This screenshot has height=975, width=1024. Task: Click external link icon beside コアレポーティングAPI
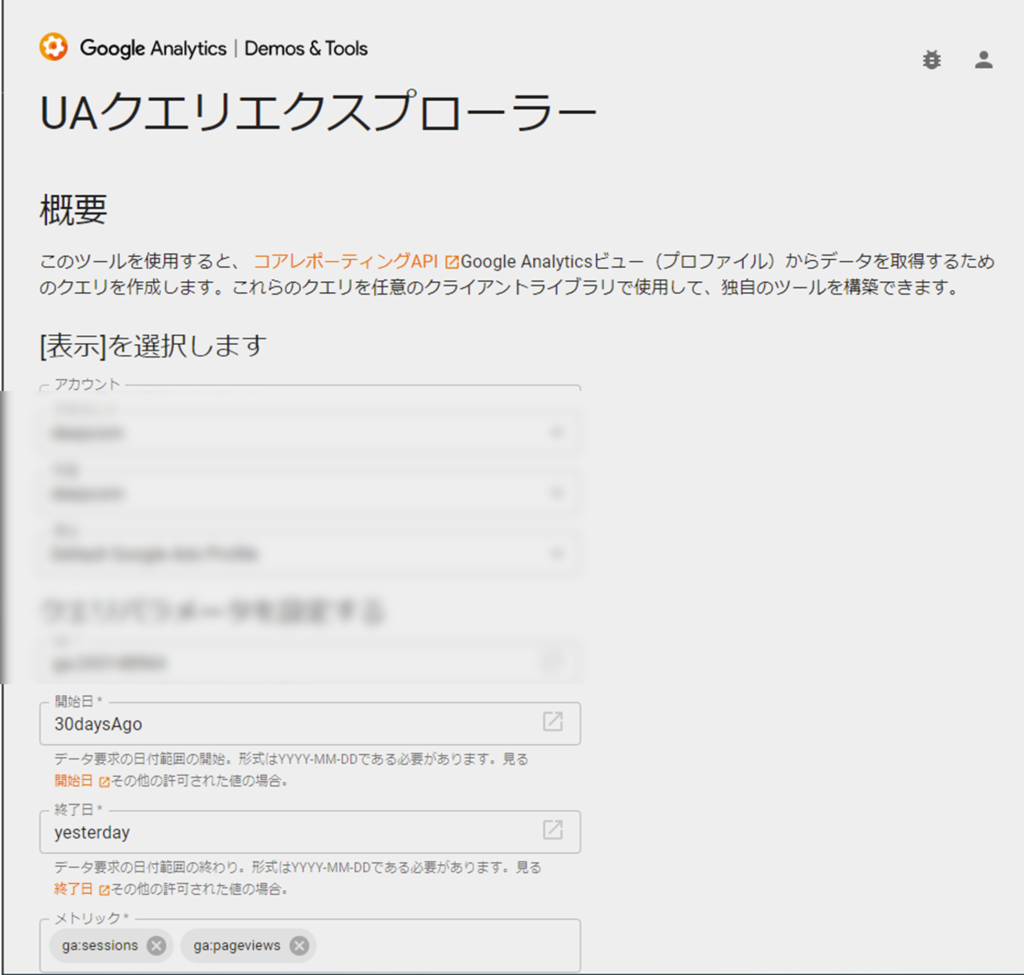coord(451,263)
